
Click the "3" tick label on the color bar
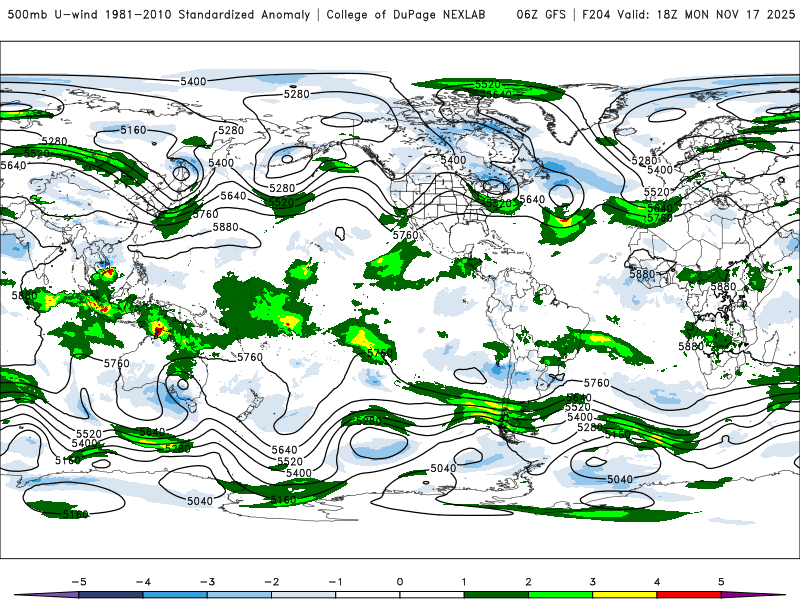(x=592, y=582)
